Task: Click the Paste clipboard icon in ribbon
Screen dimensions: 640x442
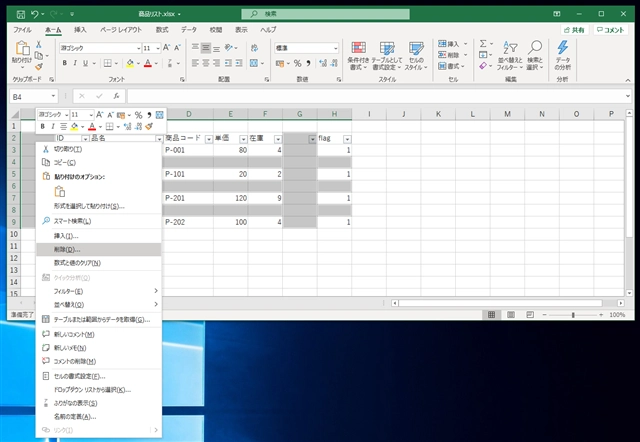Action: 22,48
